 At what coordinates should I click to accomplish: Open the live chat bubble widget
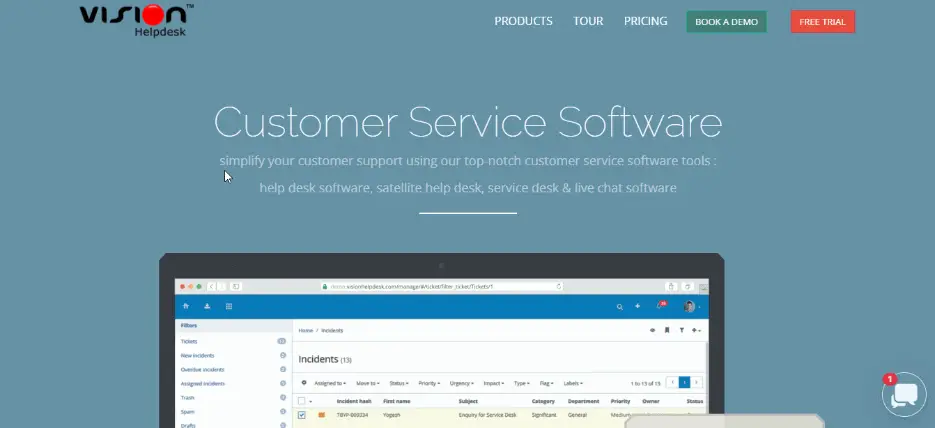click(904, 395)
